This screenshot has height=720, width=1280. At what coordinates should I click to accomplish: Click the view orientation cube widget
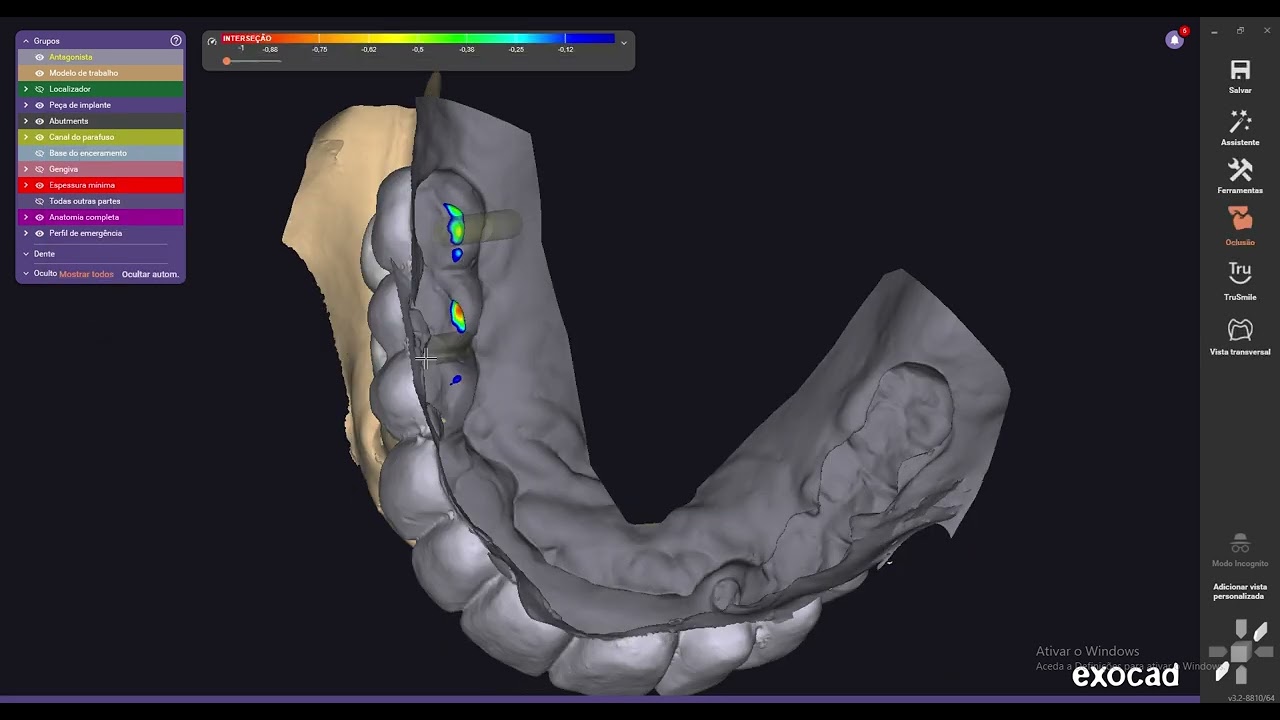click(x=1240, y=652)
